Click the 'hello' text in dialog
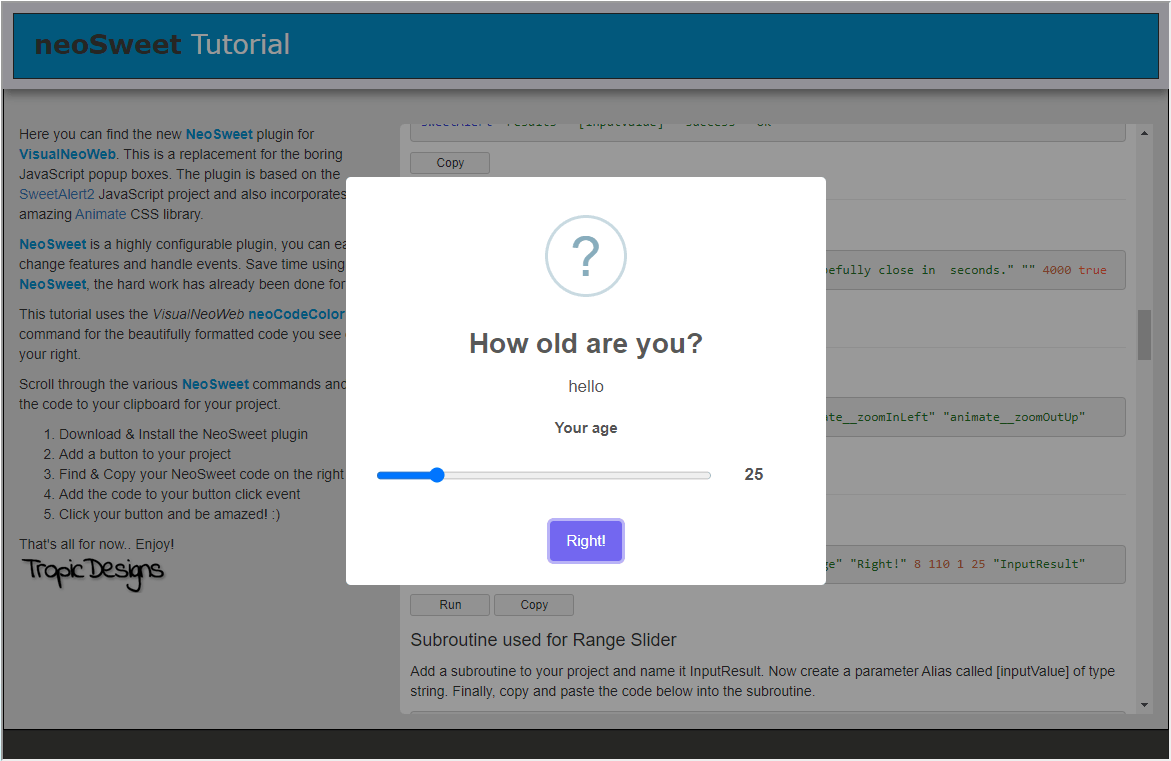The image size is (1171, 761). (586, 387)
